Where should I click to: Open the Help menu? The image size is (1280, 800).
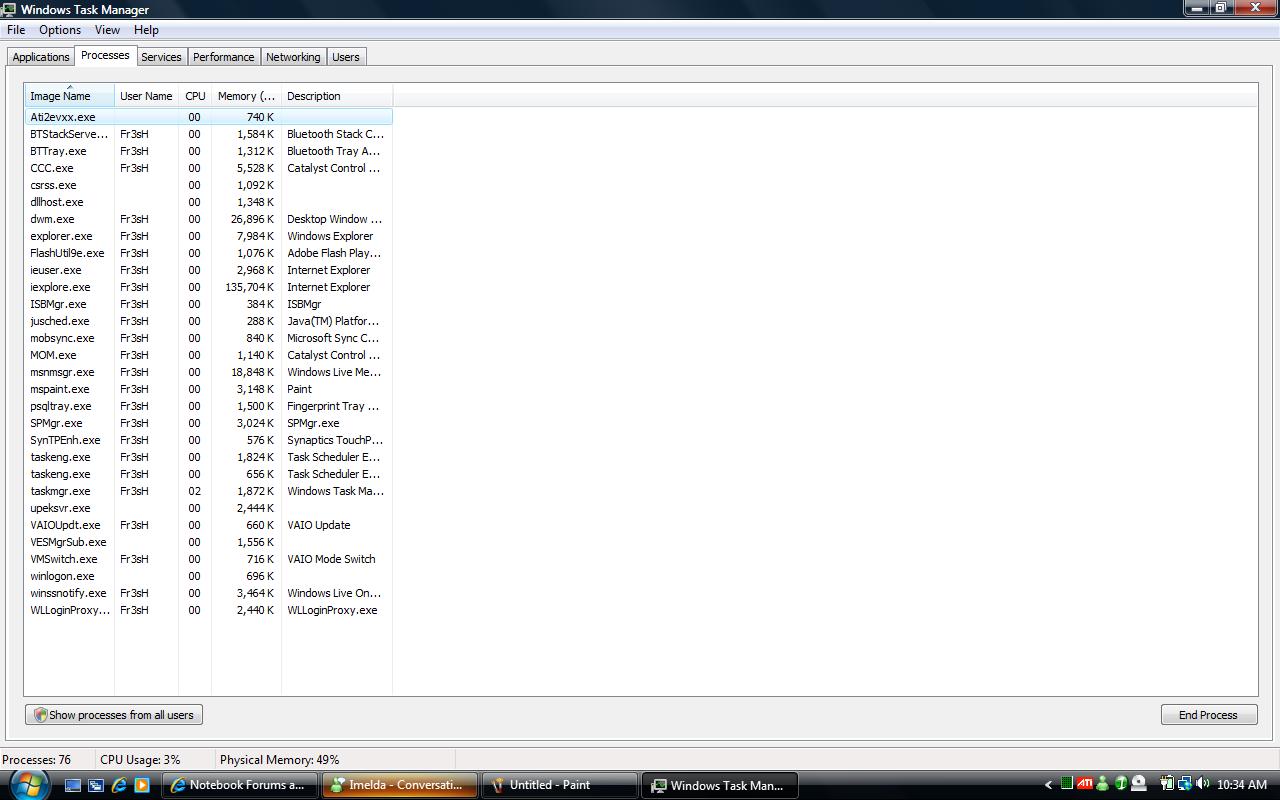point(146,30)
